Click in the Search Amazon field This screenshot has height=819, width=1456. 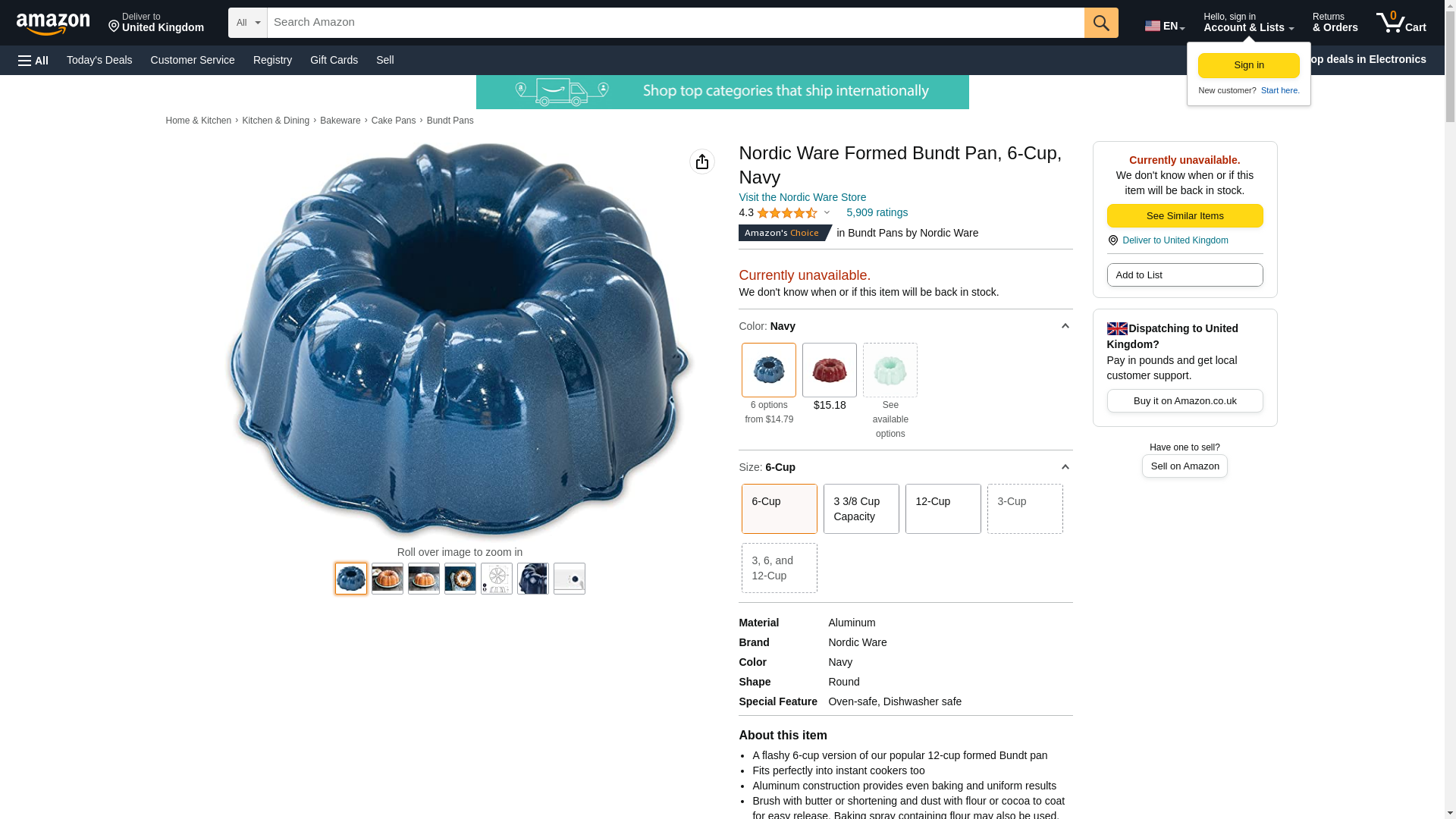point(675,23)
